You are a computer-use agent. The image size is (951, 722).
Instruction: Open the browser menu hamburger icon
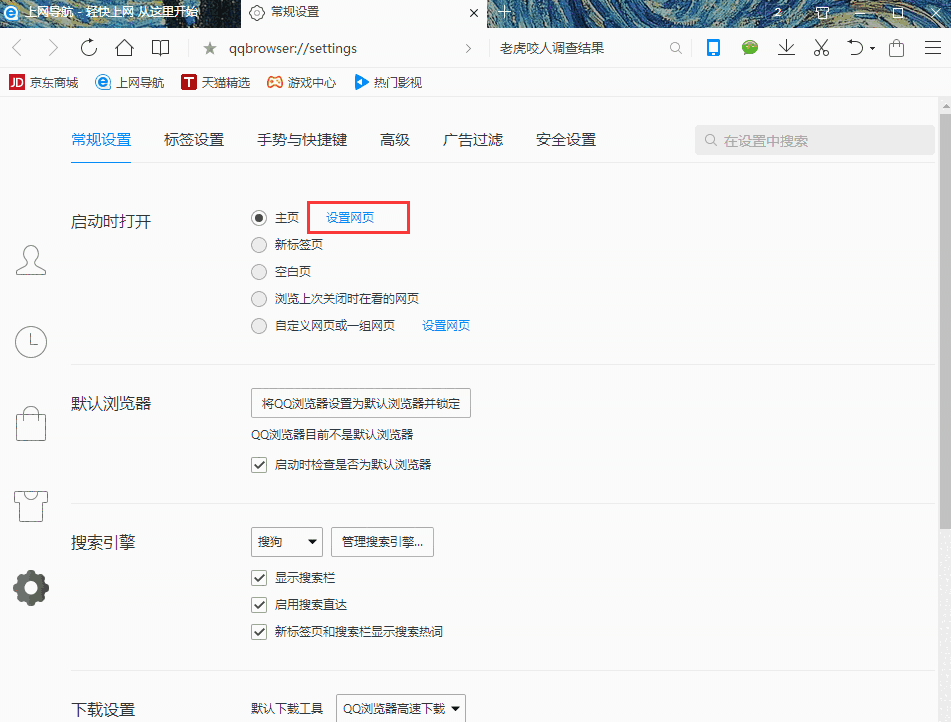tap(932, 47)
